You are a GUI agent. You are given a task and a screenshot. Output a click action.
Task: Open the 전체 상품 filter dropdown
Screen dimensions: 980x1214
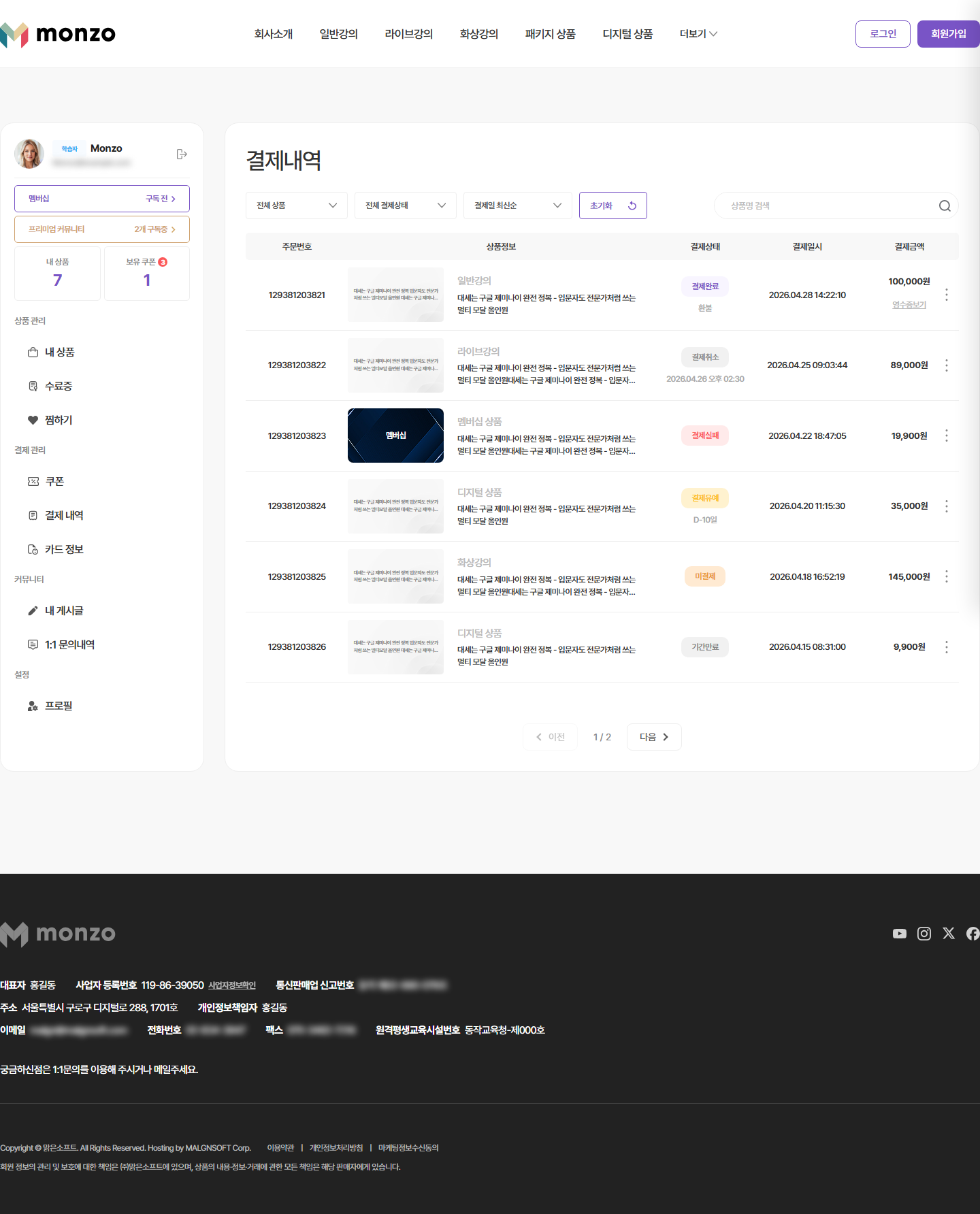click(x=297, y=206)
